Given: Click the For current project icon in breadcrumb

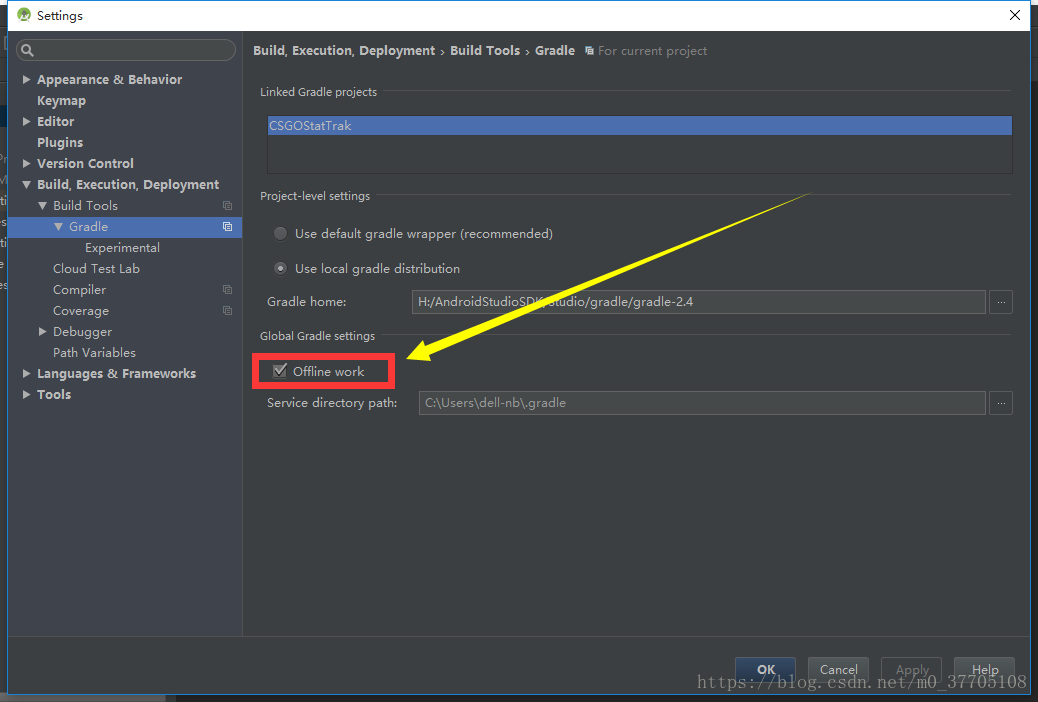Looking at the screenshot, I should click(x=589, y=51).
